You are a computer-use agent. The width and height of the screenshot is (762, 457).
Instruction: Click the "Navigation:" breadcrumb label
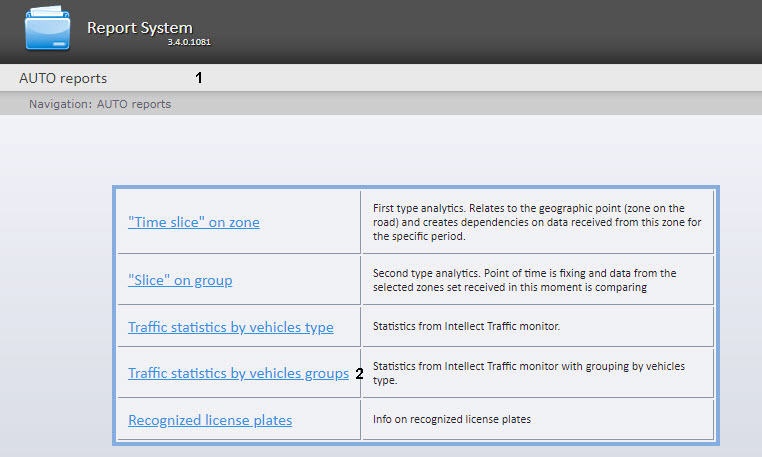click(x=60, y=104)
